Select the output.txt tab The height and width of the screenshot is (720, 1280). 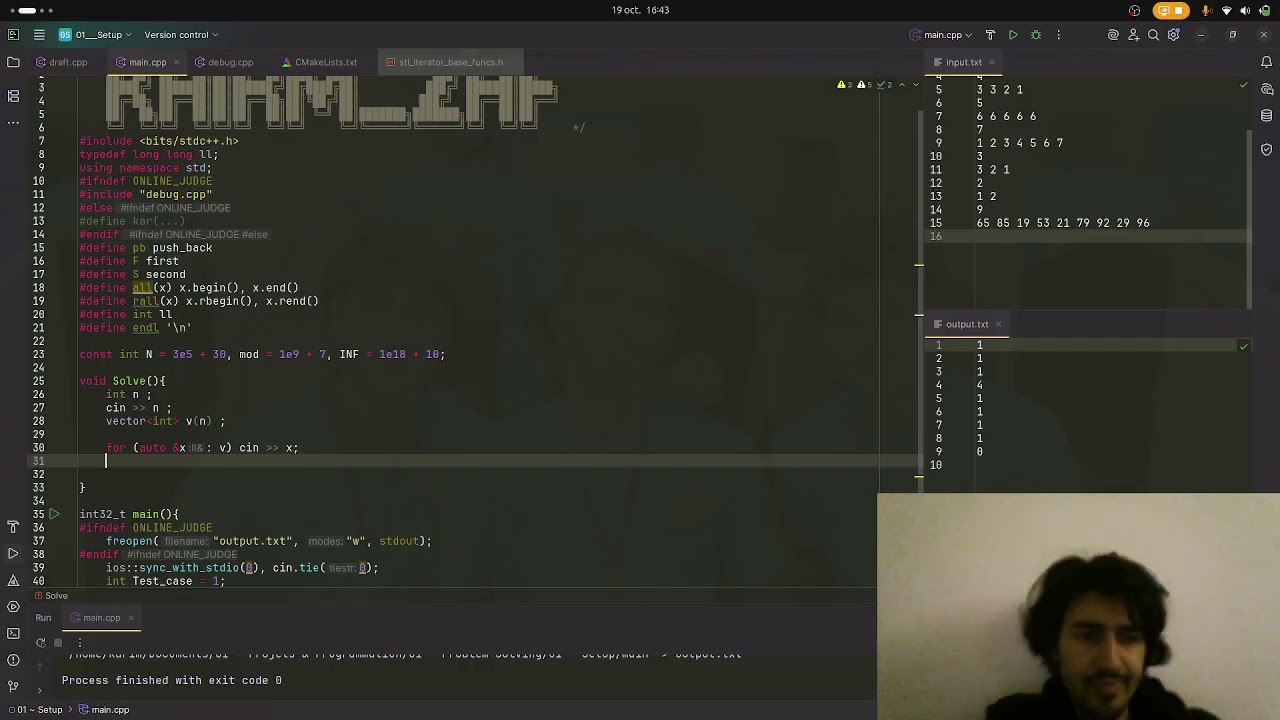[x=967, y=324]
